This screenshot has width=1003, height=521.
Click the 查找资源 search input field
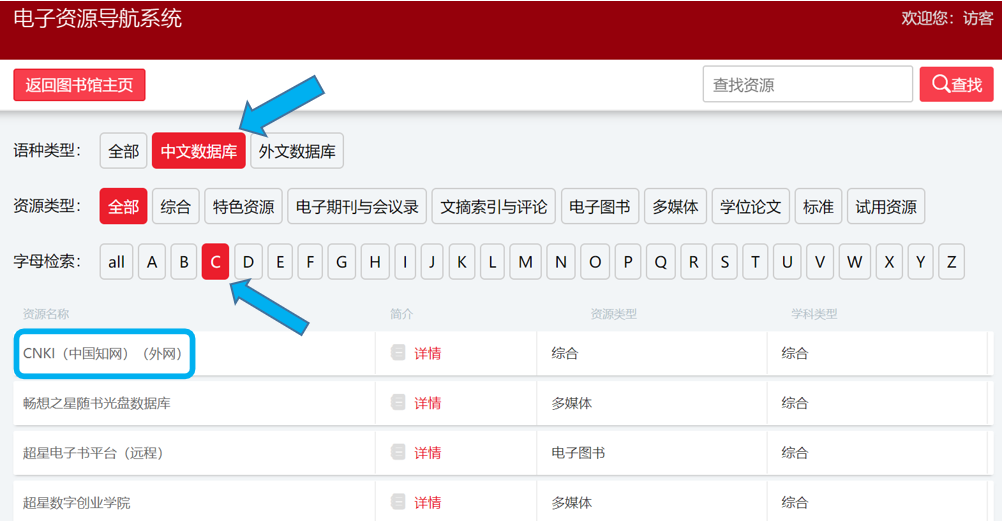point(807,85)
